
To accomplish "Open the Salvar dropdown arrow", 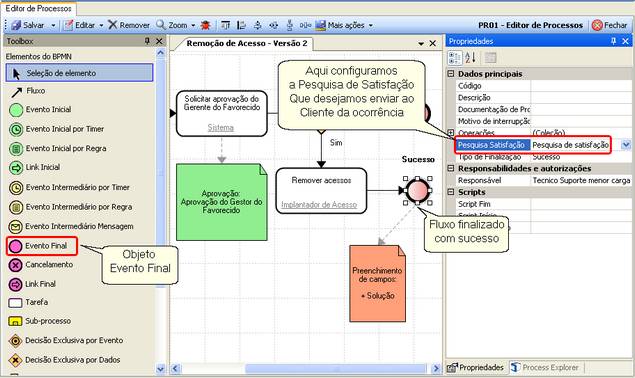I will pyautogui.click(x=53, y=26).
